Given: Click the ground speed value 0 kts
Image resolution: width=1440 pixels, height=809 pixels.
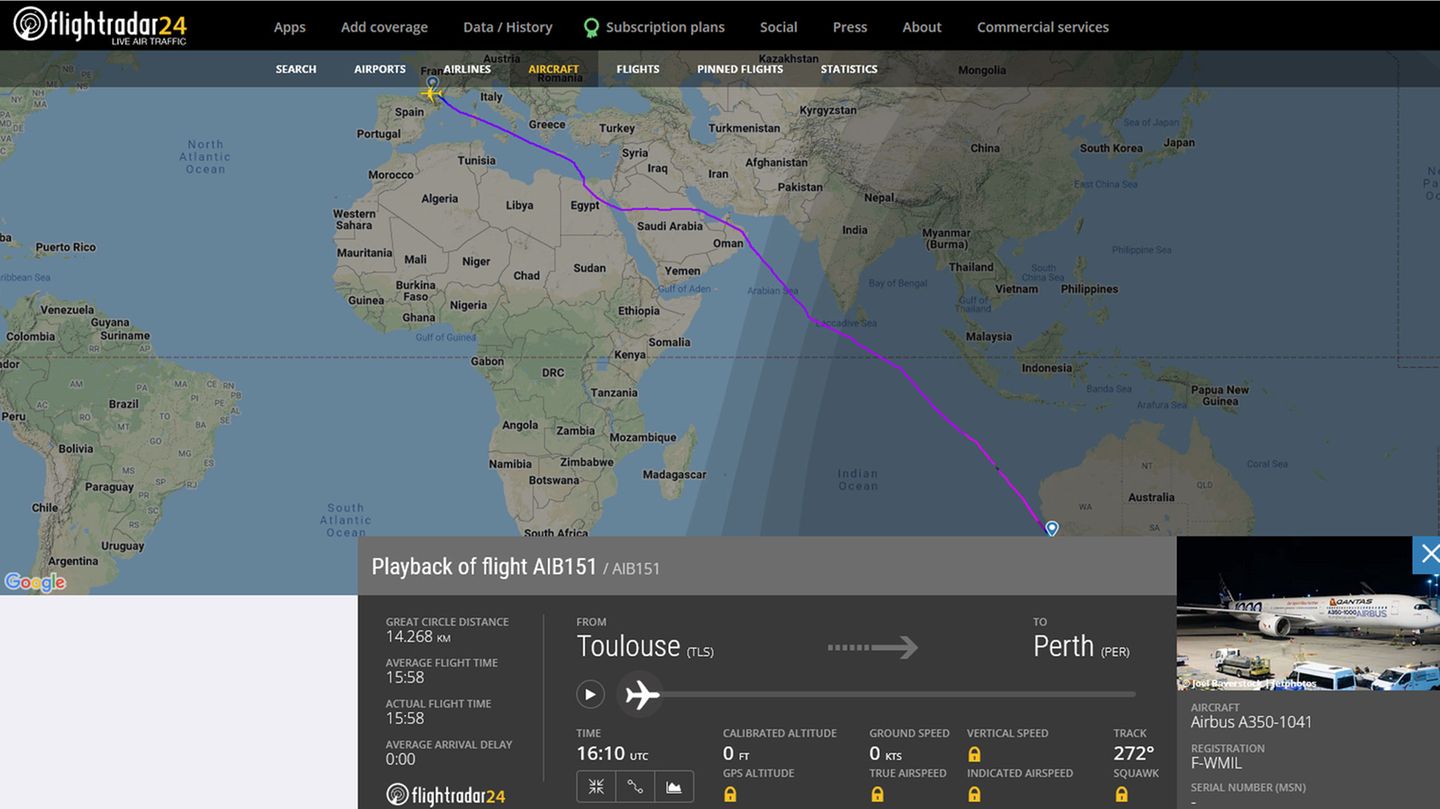Looking at the screenshot, I should pyautogui.click(x=885, y=753).
